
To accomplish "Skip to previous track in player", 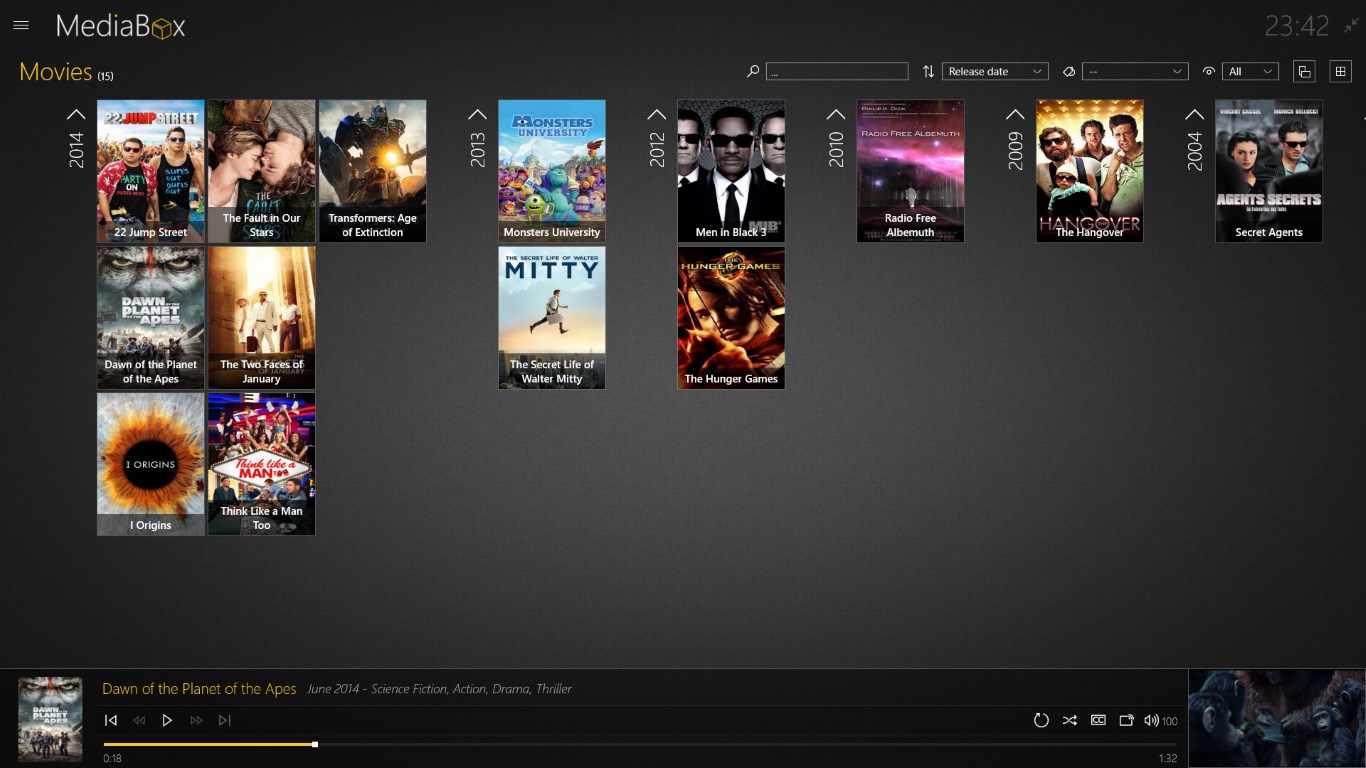I will pyautogui.click(x=111, y=720).
